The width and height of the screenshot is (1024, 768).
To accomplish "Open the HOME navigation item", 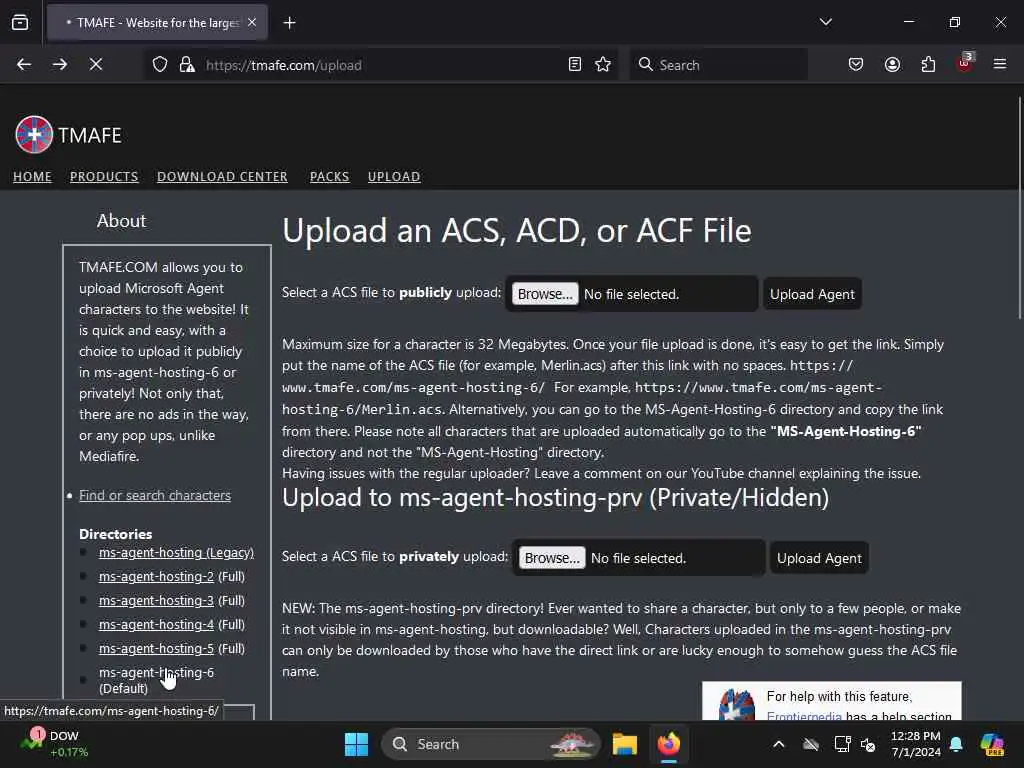I will pos(32,177).
